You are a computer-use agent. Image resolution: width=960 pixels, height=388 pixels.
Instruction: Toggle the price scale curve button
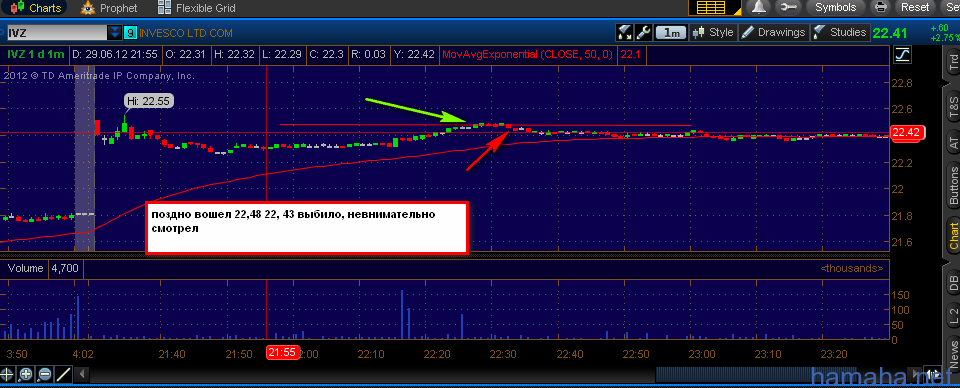pos(902,54)
